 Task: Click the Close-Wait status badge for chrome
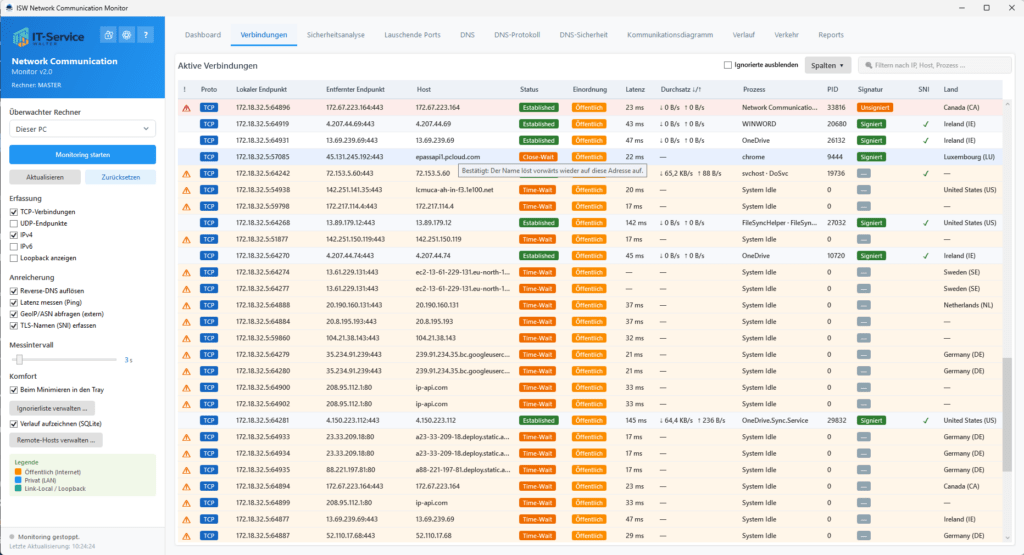[x=538, y=157]
